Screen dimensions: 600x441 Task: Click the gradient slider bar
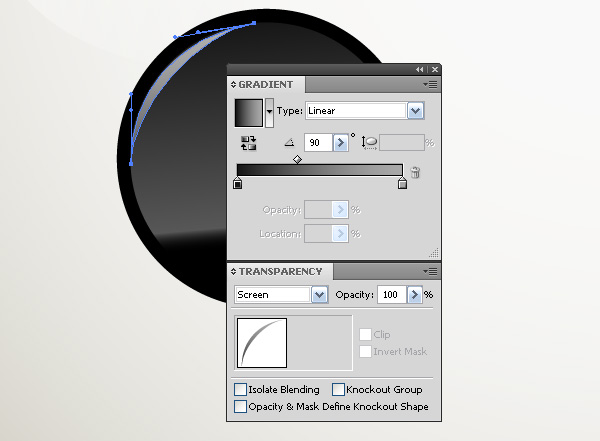coord(320,170)
